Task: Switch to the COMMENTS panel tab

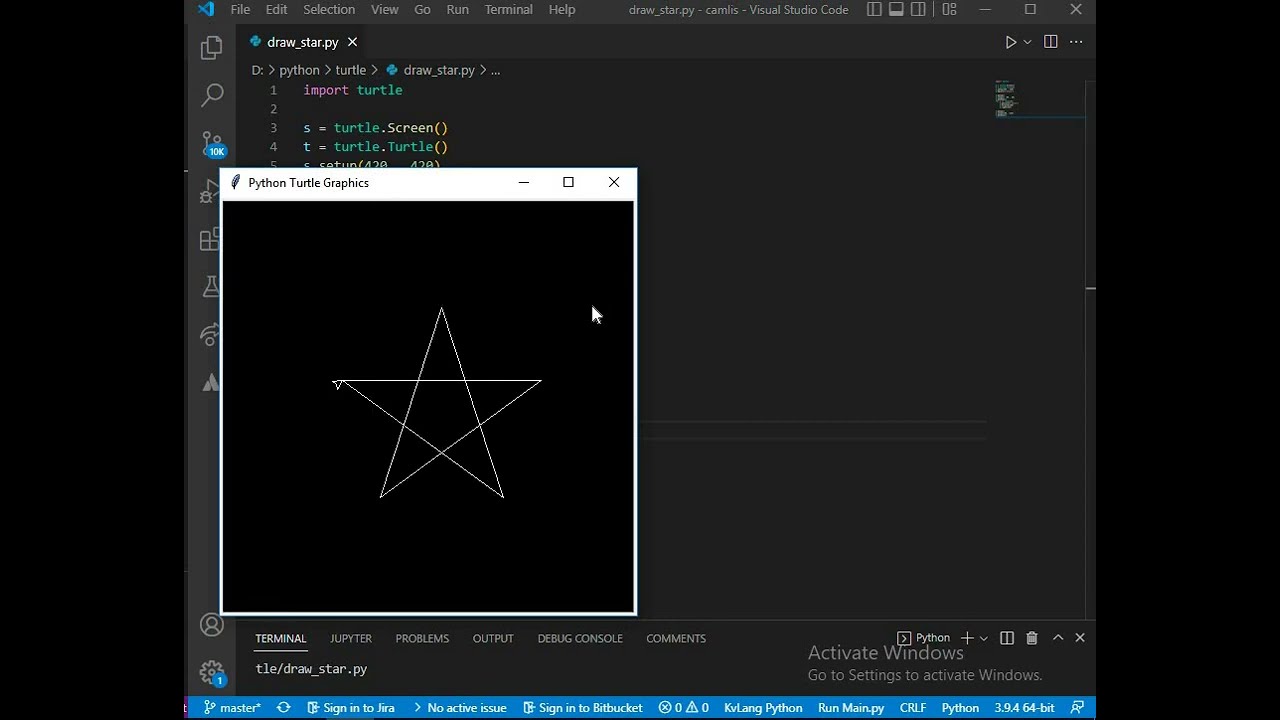Action: 676,638
